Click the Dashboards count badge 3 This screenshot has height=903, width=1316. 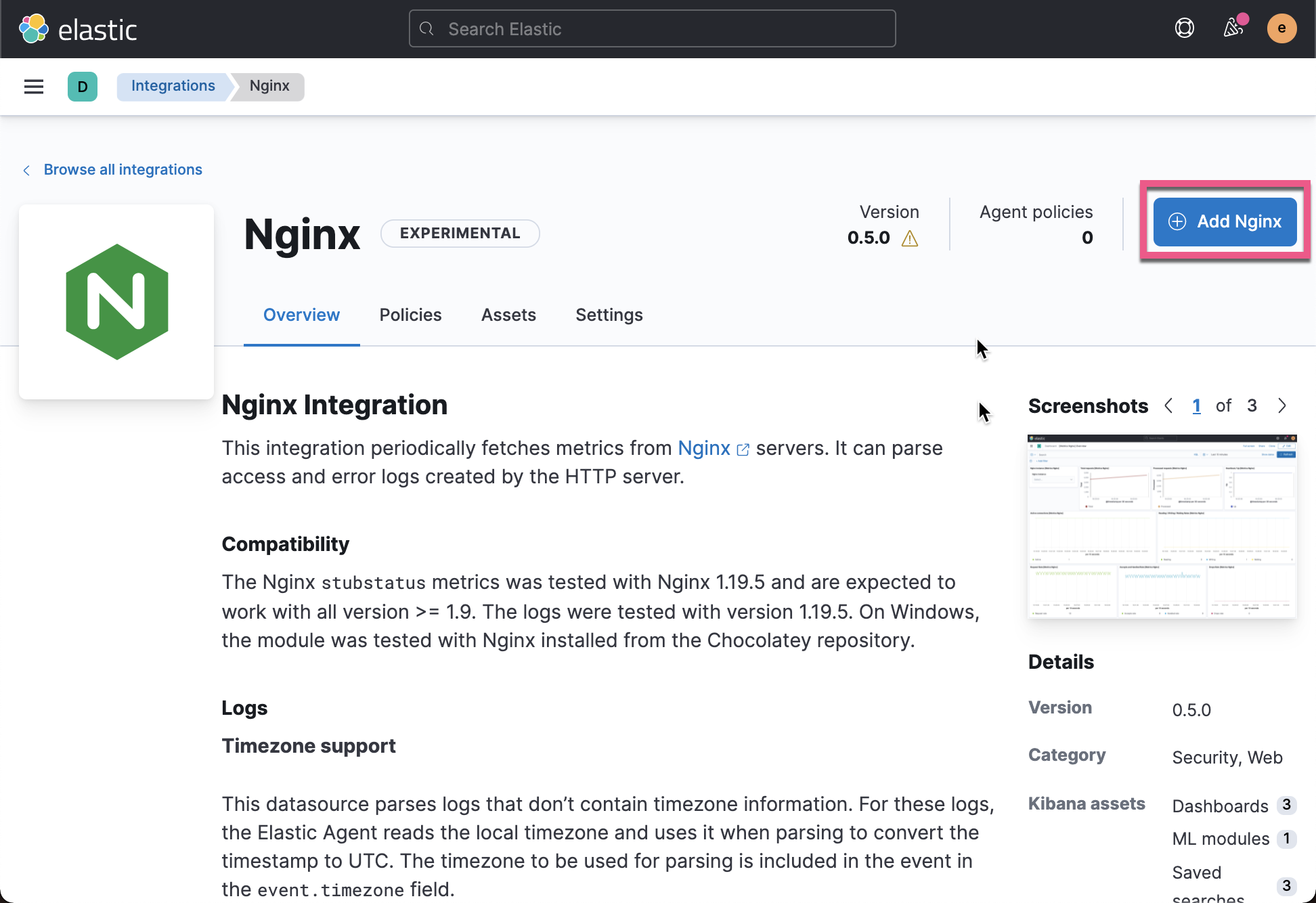click(x=1286, y=805)
